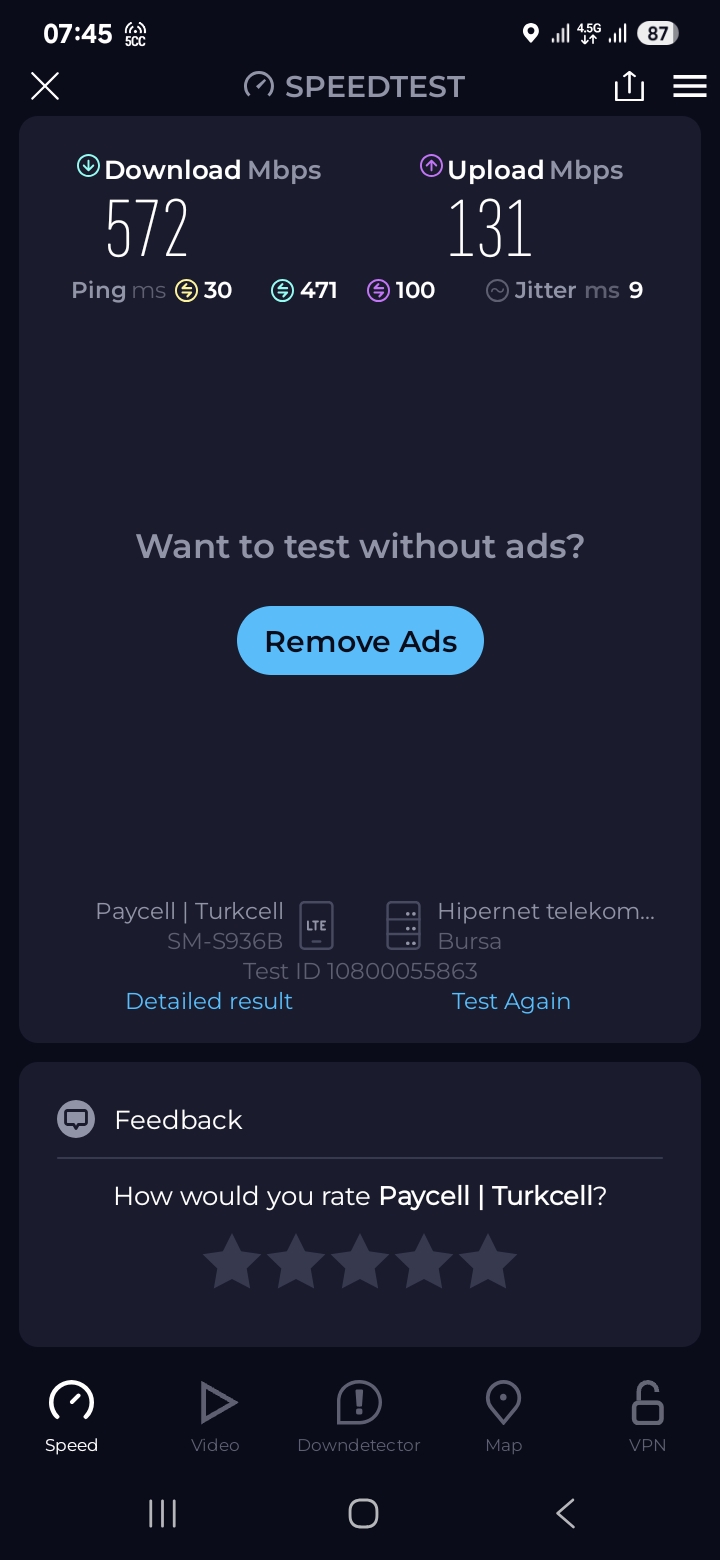
Task: Go to the Map tab
Action: (x=503, y=1416)
